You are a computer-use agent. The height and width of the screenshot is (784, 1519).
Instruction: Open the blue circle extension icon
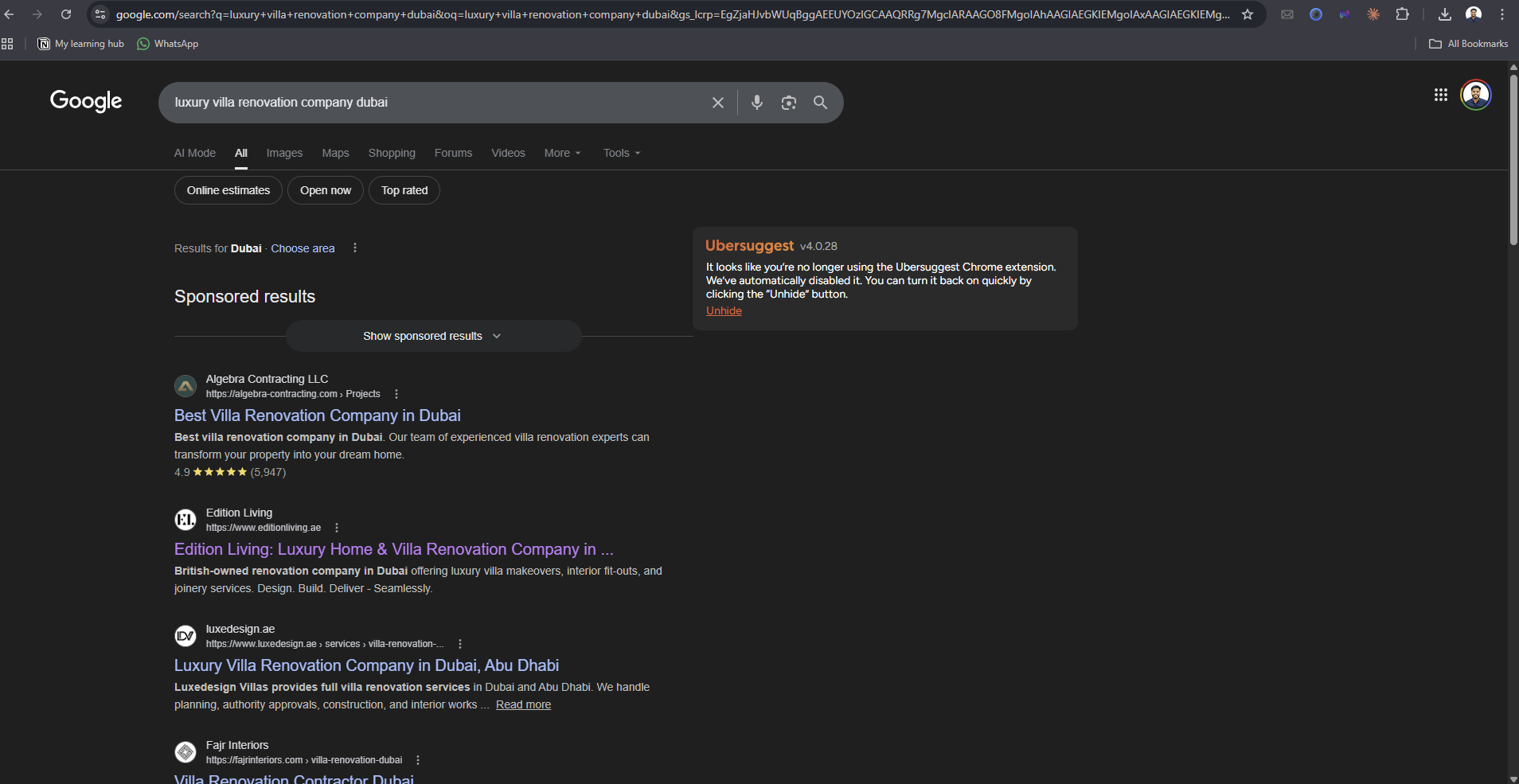(1316, 14)
